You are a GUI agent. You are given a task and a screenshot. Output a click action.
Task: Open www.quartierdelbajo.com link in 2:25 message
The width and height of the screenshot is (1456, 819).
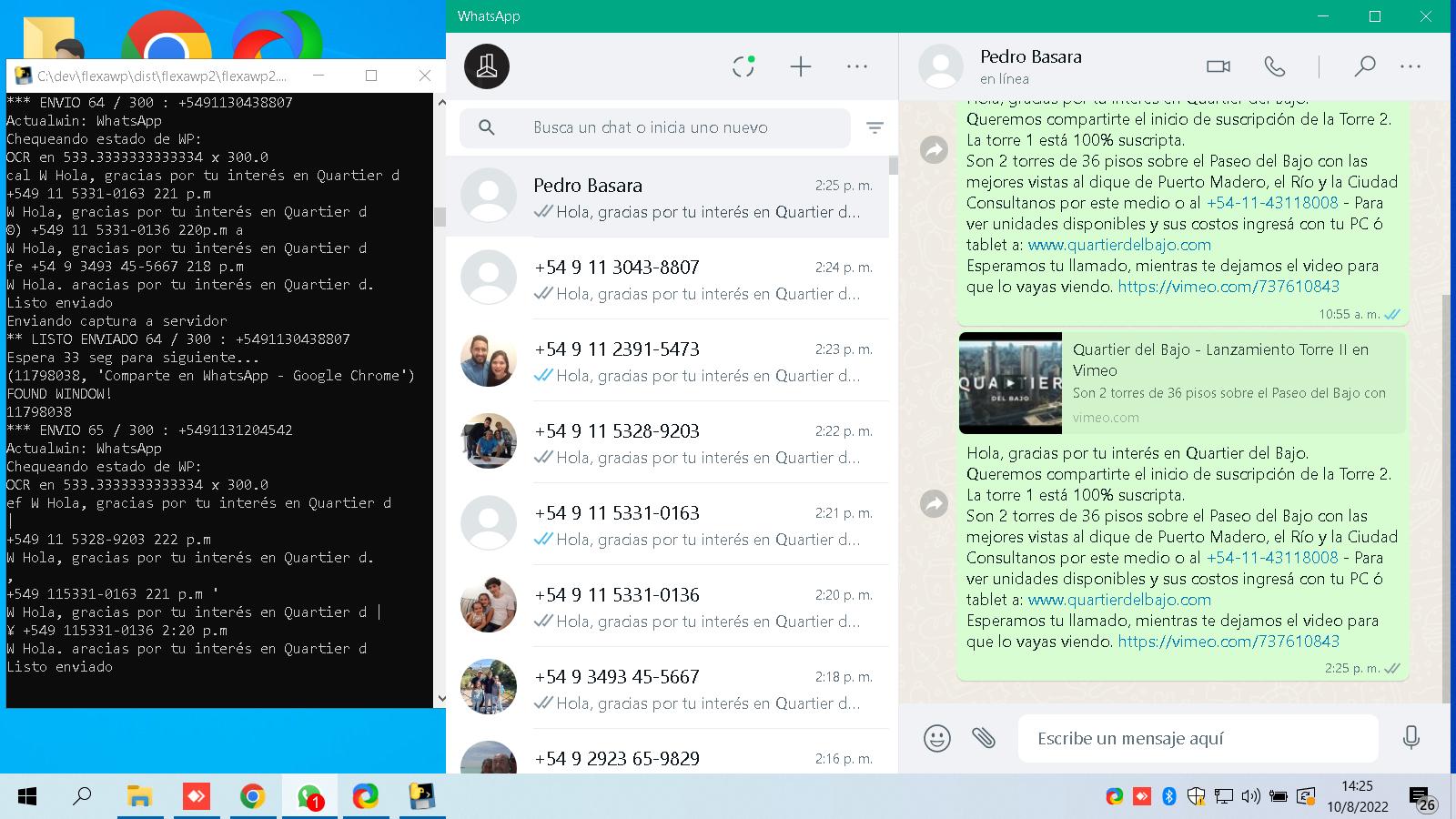click(x=1119, y=600)
